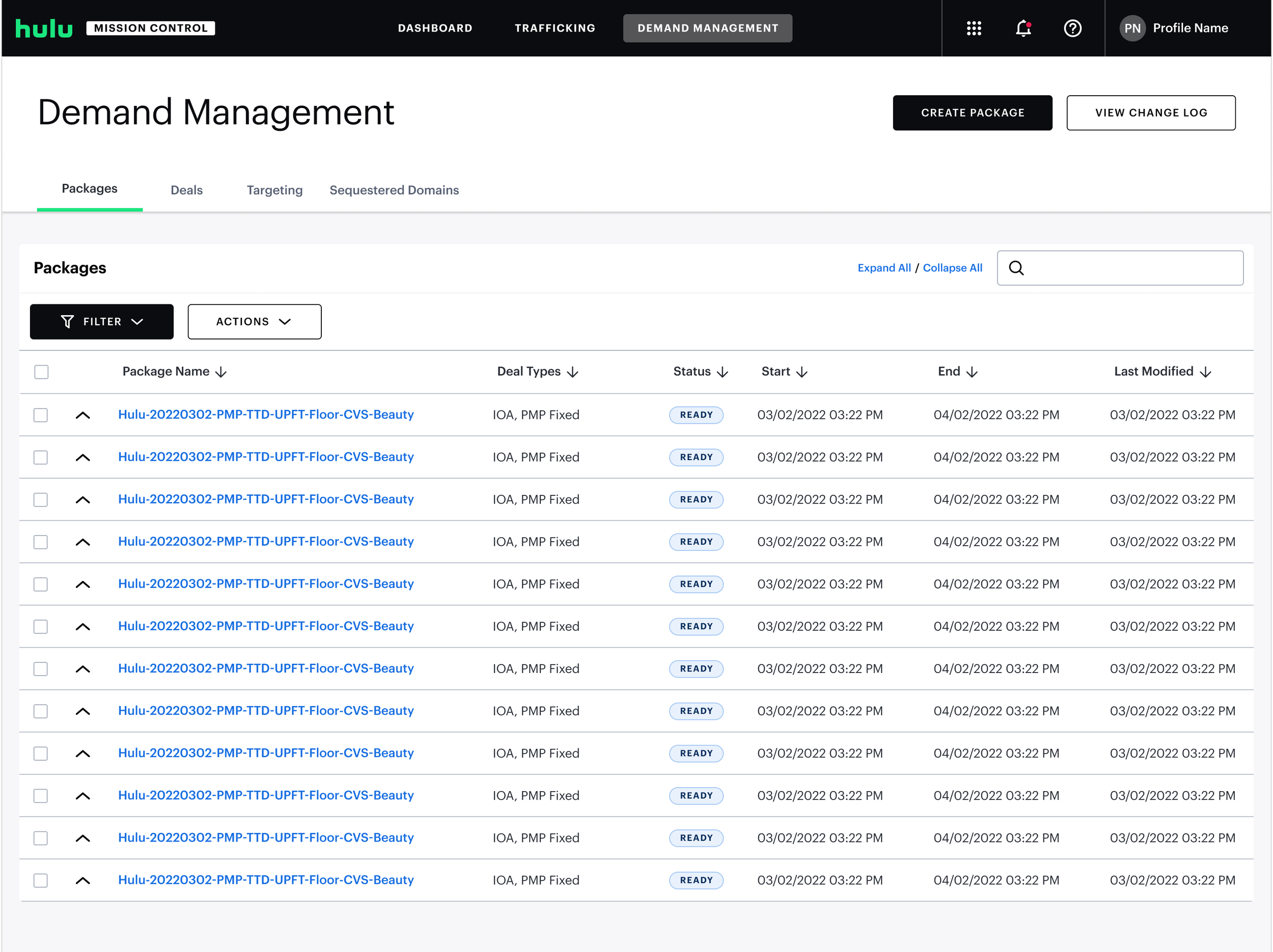
Task: Open the Filter dropdown
Action: 102,322
